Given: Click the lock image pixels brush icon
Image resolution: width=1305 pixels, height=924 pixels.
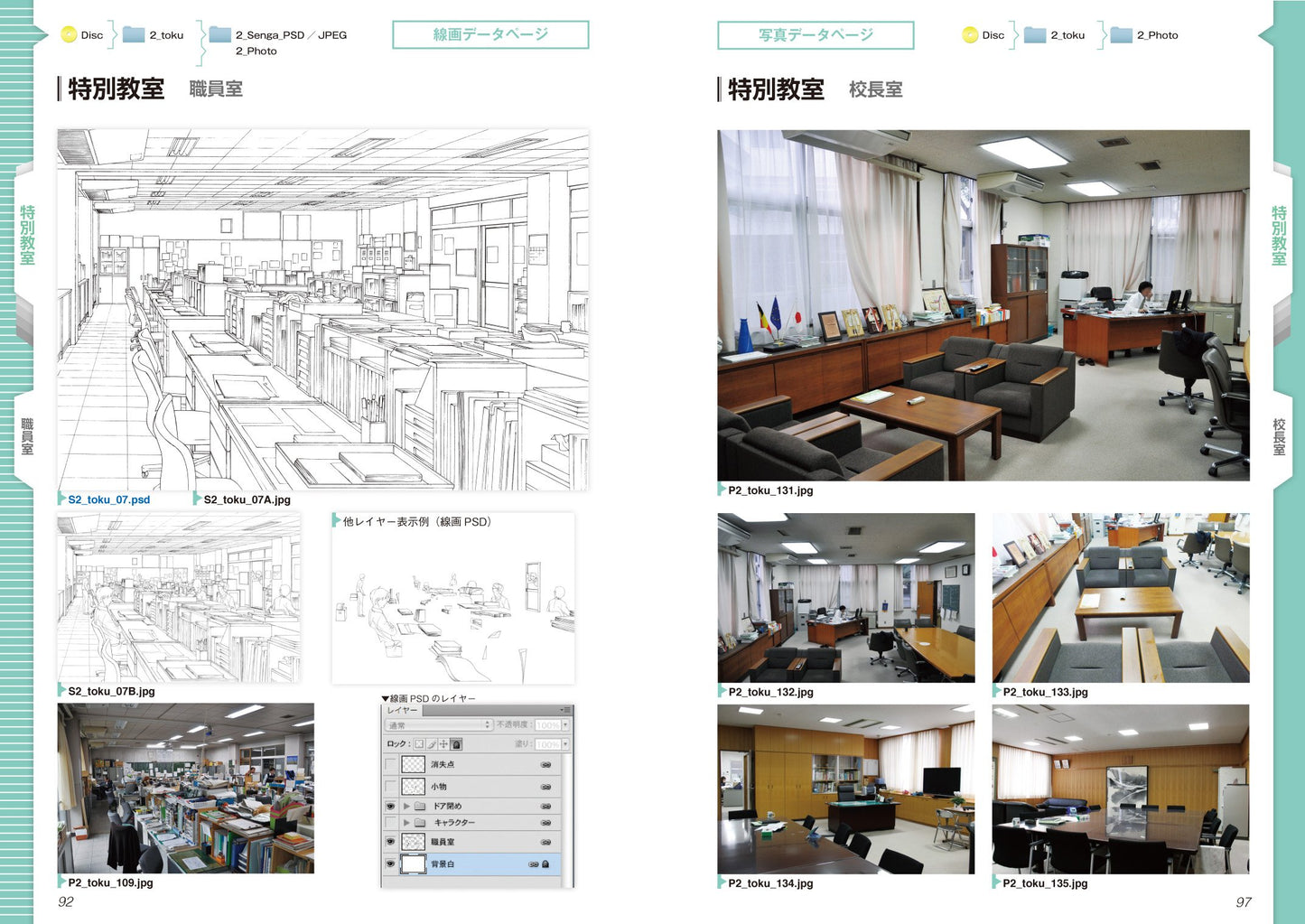Looking at the screenshot, I should pos(432,744).
